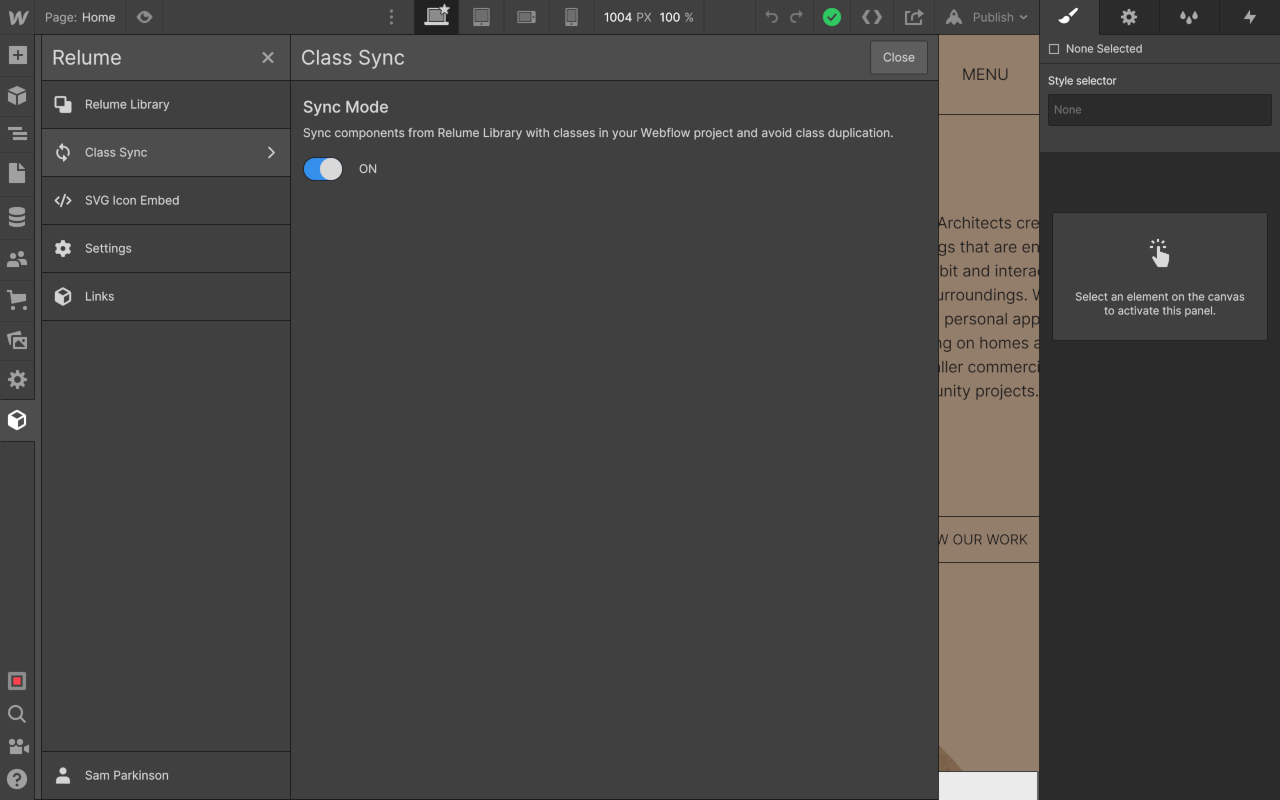The height and width of the screenshot is (800, 1280).
Task: Click the Style selector input field
Action: [x=1159, y=110]
